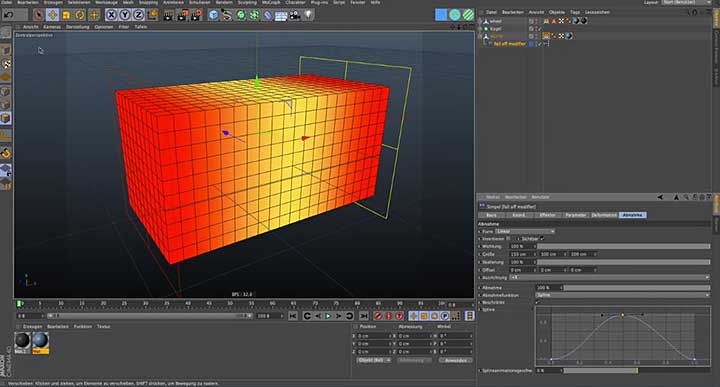Click the Undo arrow icon
Screen dimensions: 720x387
pyautogui.click(x=8, y=15)
